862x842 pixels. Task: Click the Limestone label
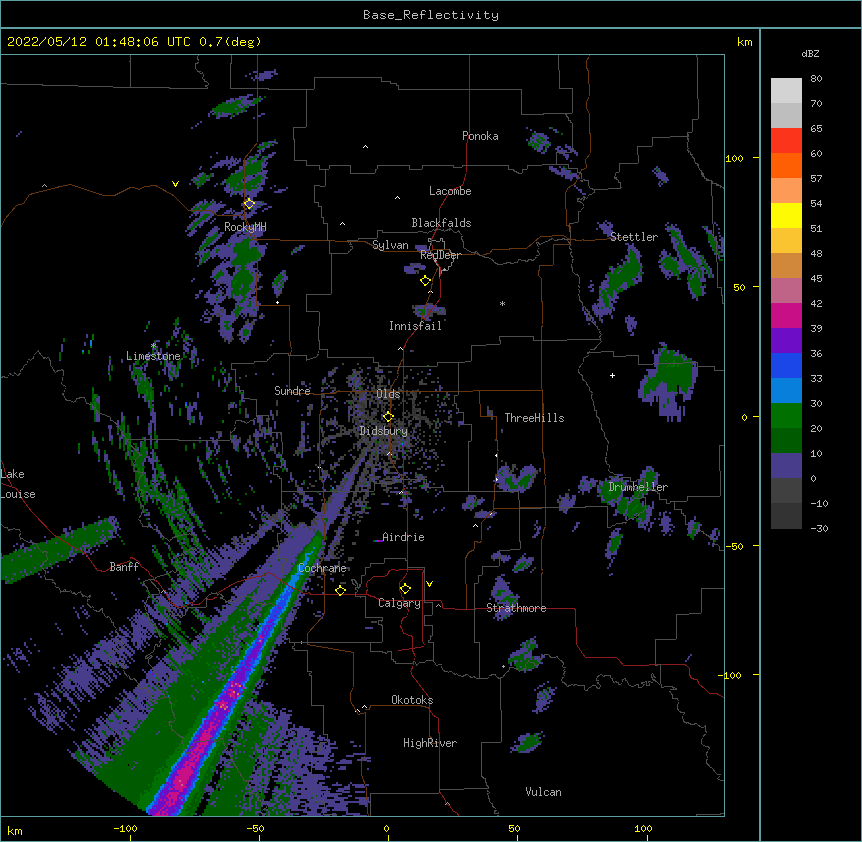(x=153, y=356)
